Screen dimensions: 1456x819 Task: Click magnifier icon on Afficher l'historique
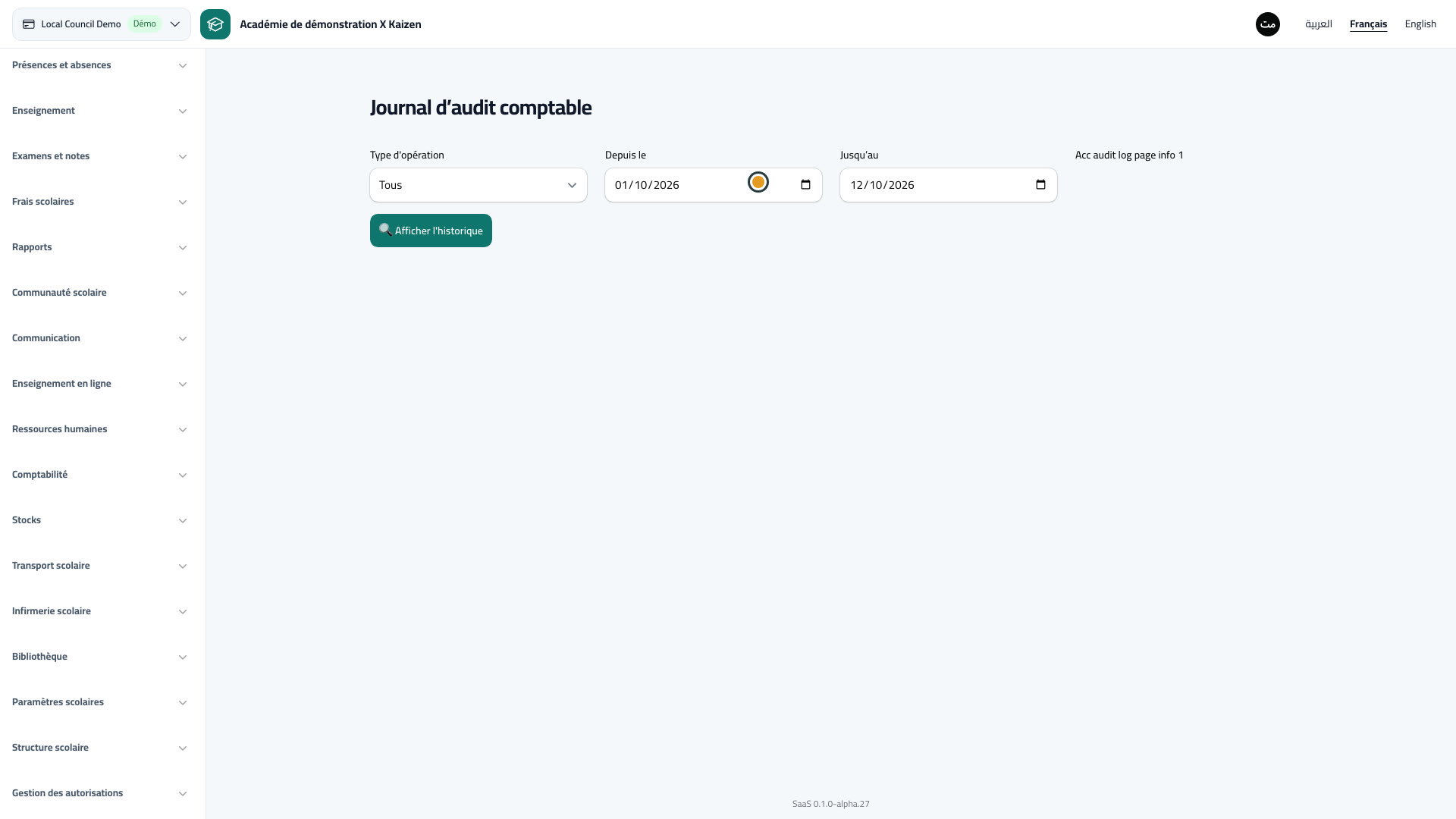coord(385,230)
